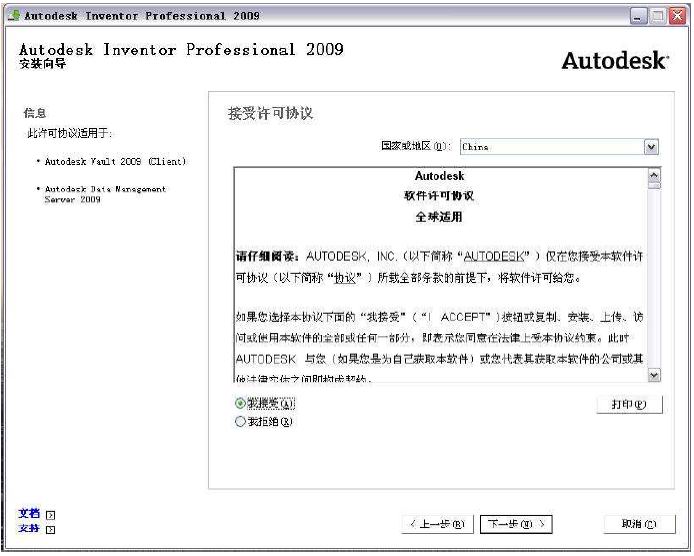Click the 'Autodesk Data Management Server 2009' entry
The image size is (694, 556).
tap(105, 194)
